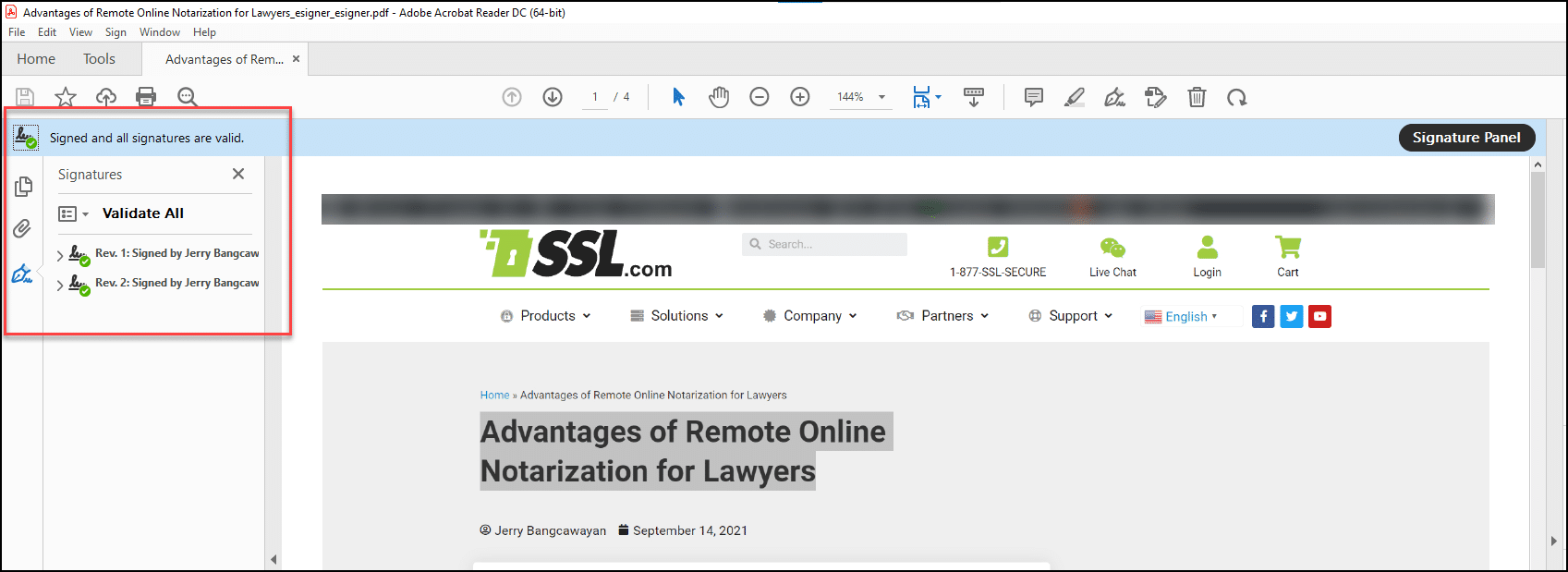The height and width of the screenshot is (572, 1568).
Task: Open the zoom level 144% dropdown
Action: (x=881, y=97)
